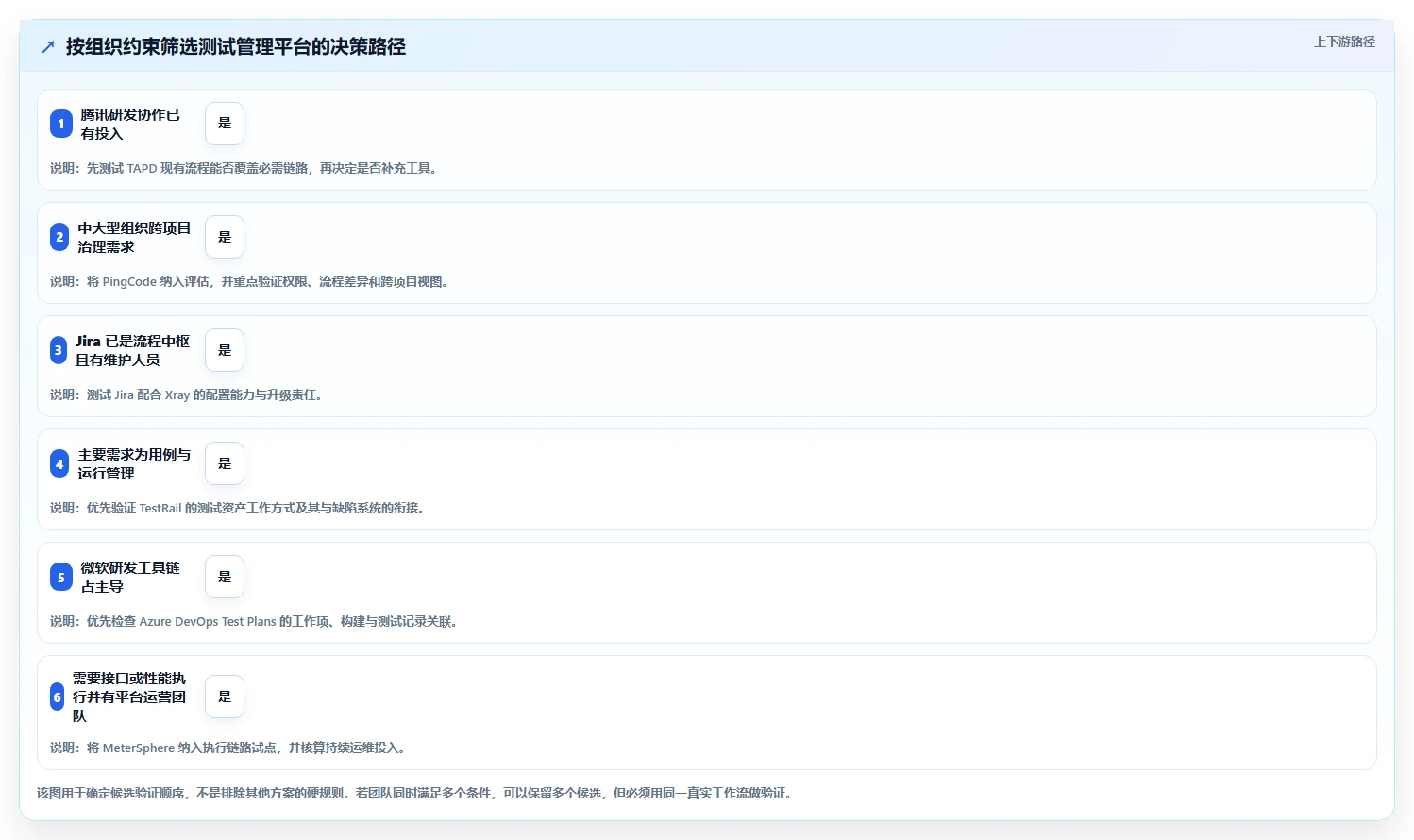Select condition text 需要接口或性能执行并有平台运营团队

point(129,697)
